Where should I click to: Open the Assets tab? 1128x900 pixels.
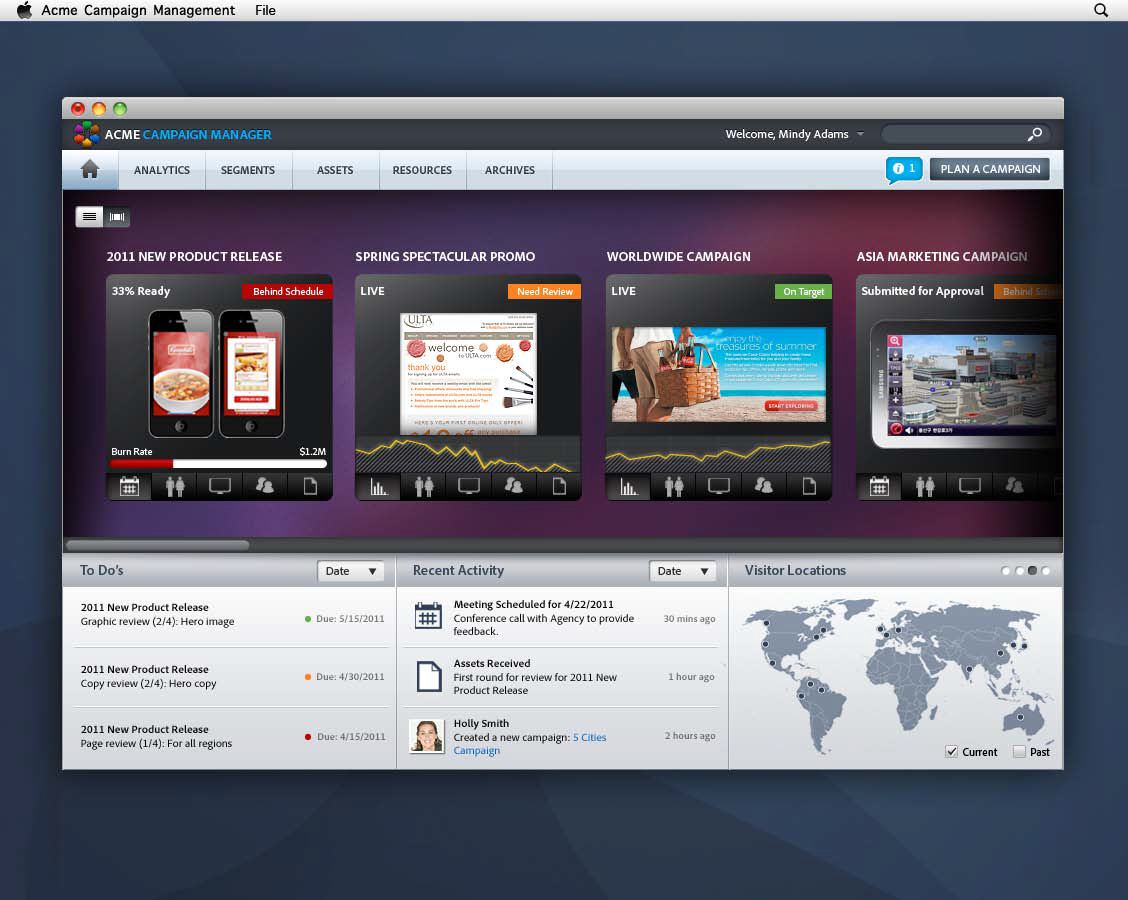pyautogui.click(x=335, y=170)
